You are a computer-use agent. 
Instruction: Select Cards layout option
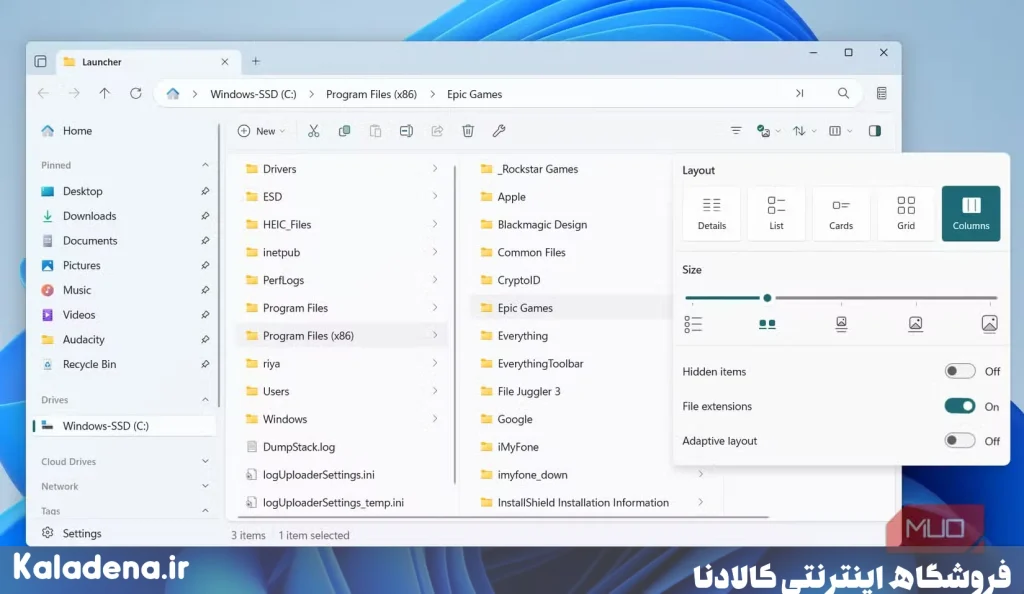(840, 213)
